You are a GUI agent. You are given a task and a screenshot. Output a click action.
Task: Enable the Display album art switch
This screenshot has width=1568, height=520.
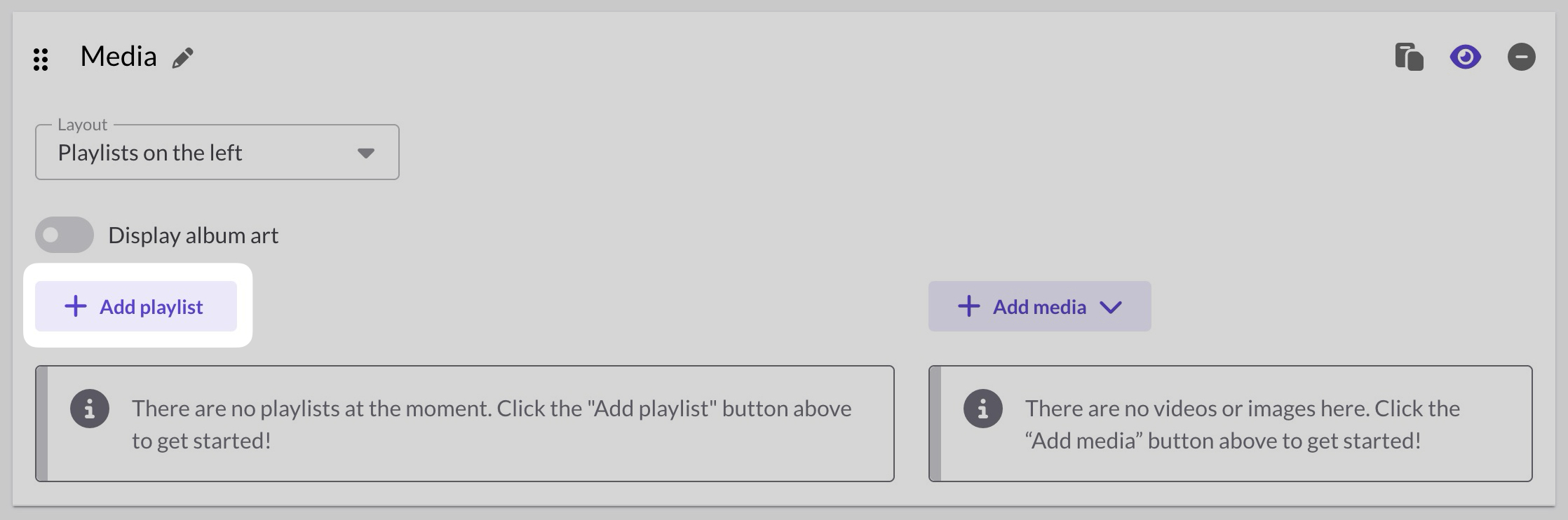tap(64, 235)
